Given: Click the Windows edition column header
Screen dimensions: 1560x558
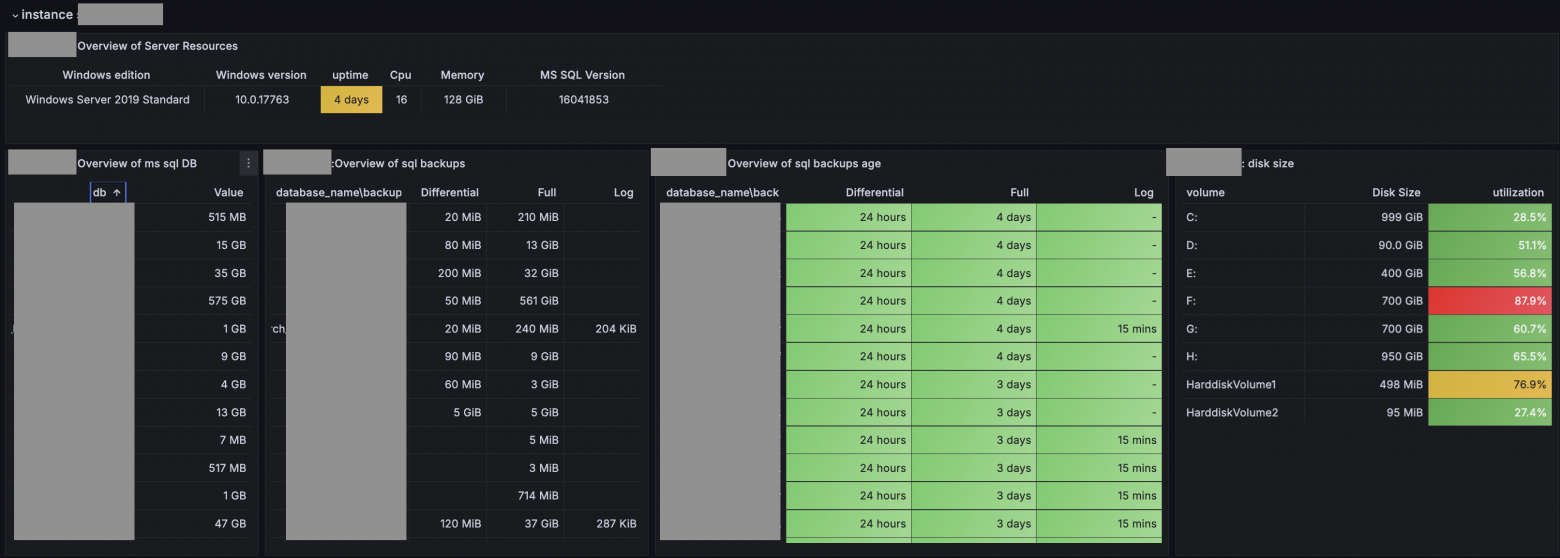Looking at the screenshot, I should pos(106,75).
